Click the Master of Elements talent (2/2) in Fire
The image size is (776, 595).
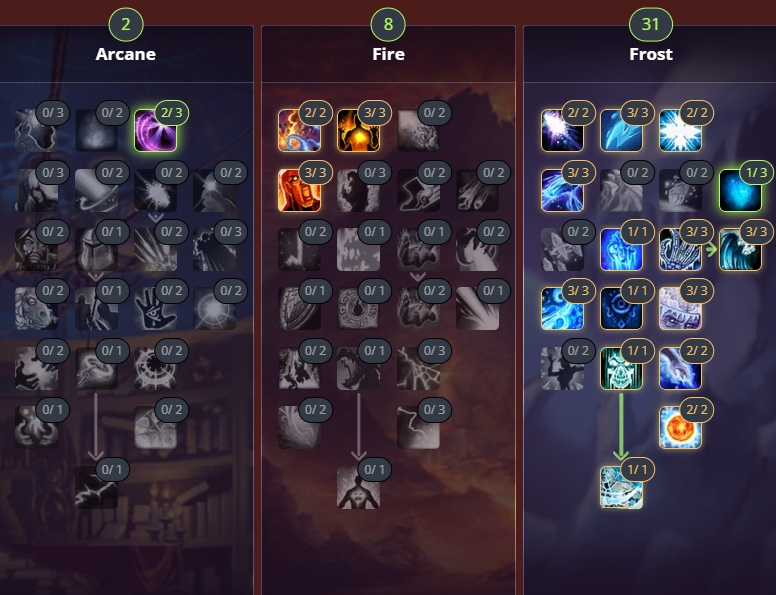click(x=299, y=130)
